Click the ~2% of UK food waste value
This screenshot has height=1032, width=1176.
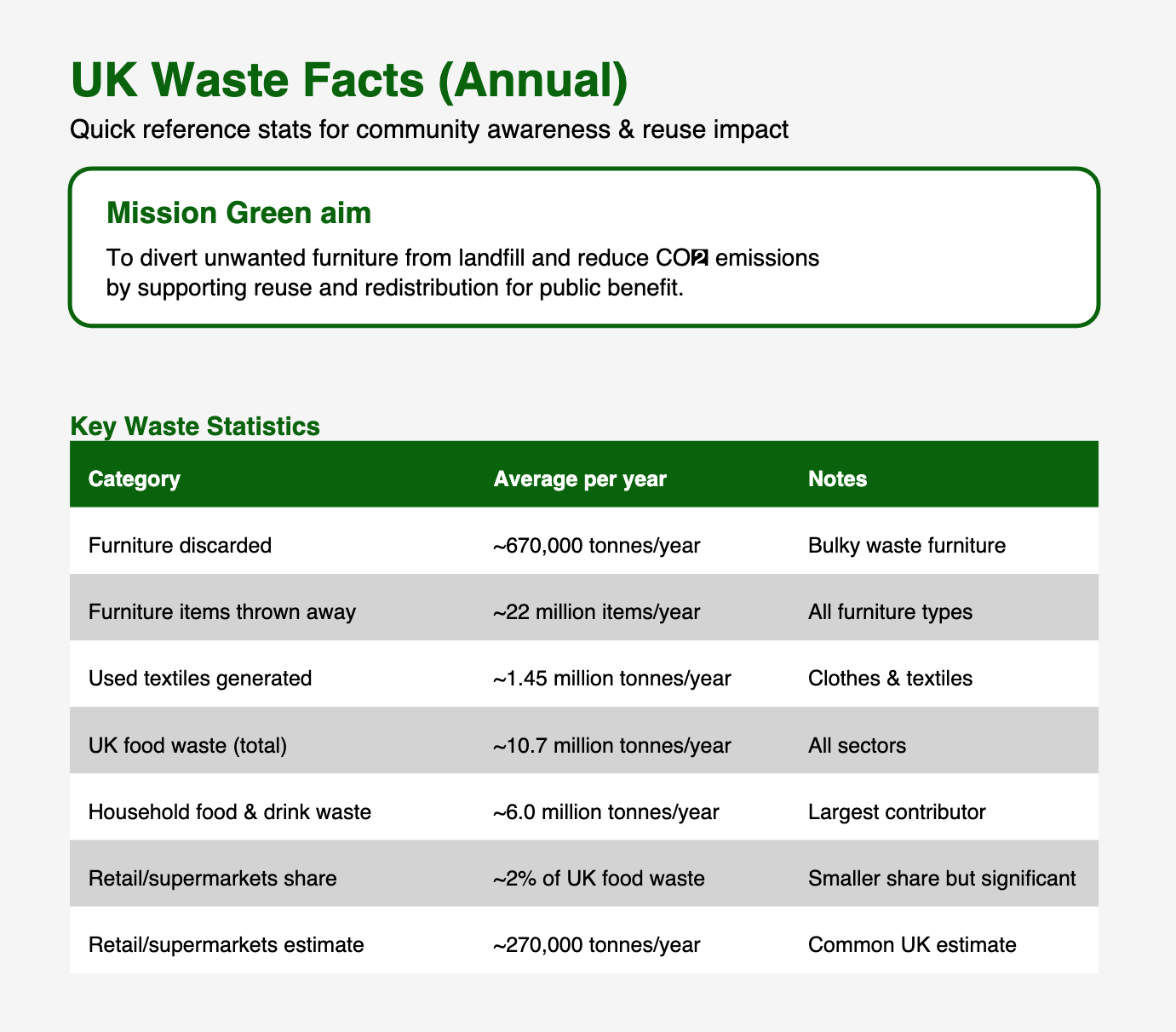click(x=599, y=878)
